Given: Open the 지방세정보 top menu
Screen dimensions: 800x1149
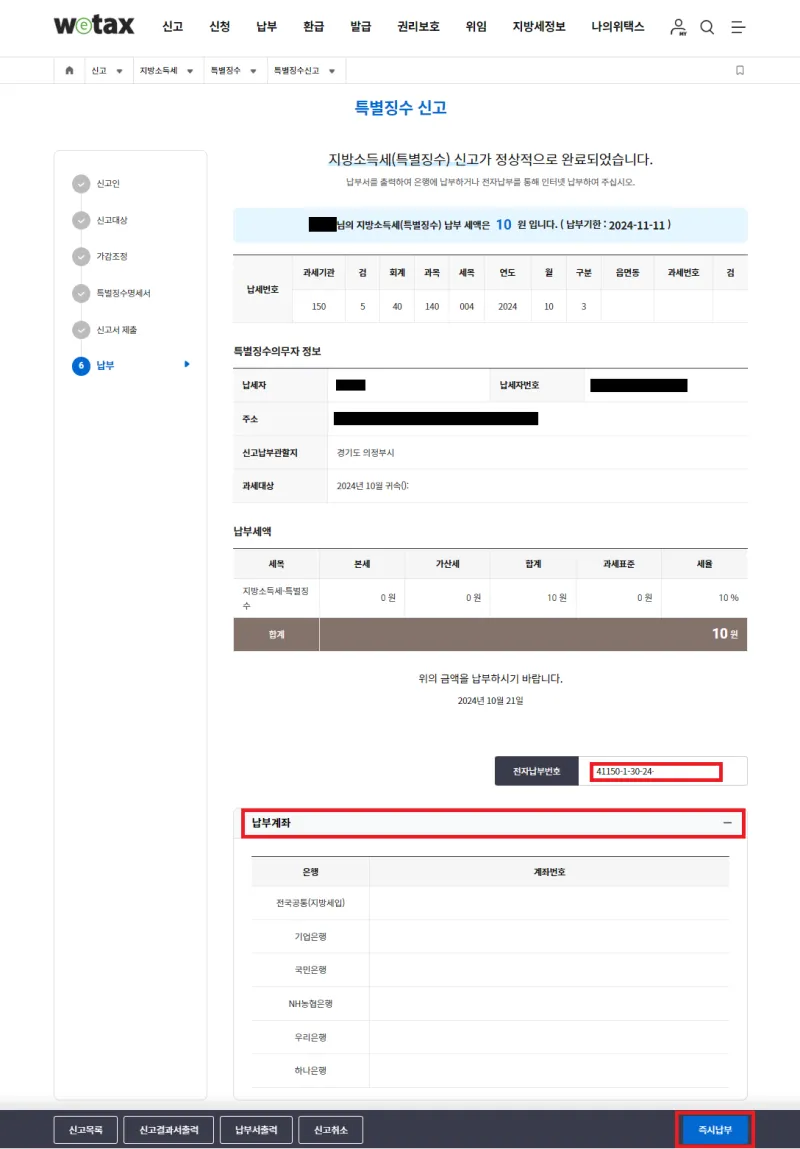Looking at the screenshot, I should (x=539, y=27).
